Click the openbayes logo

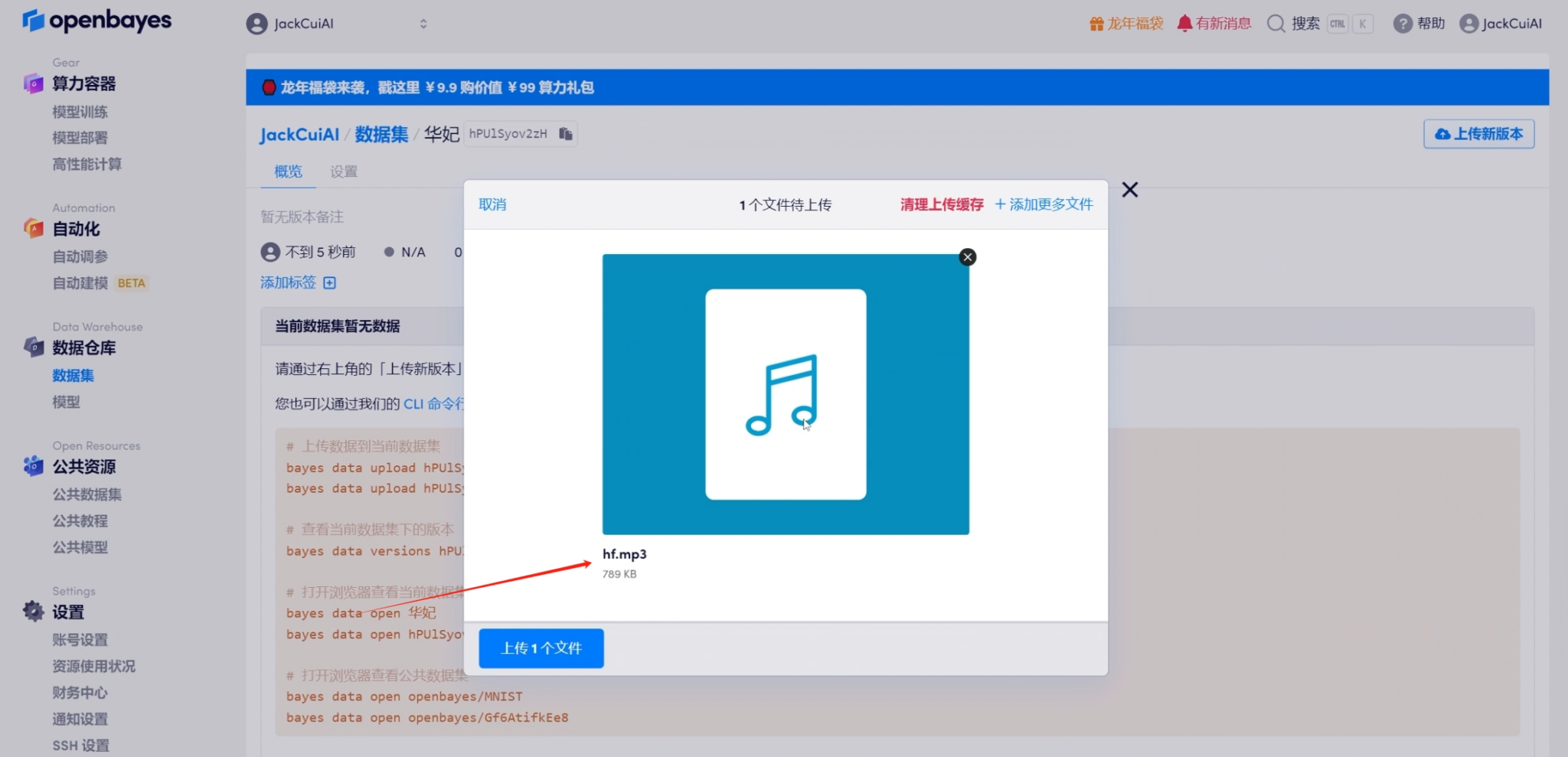pyautogui.click(x=96, y=21)
